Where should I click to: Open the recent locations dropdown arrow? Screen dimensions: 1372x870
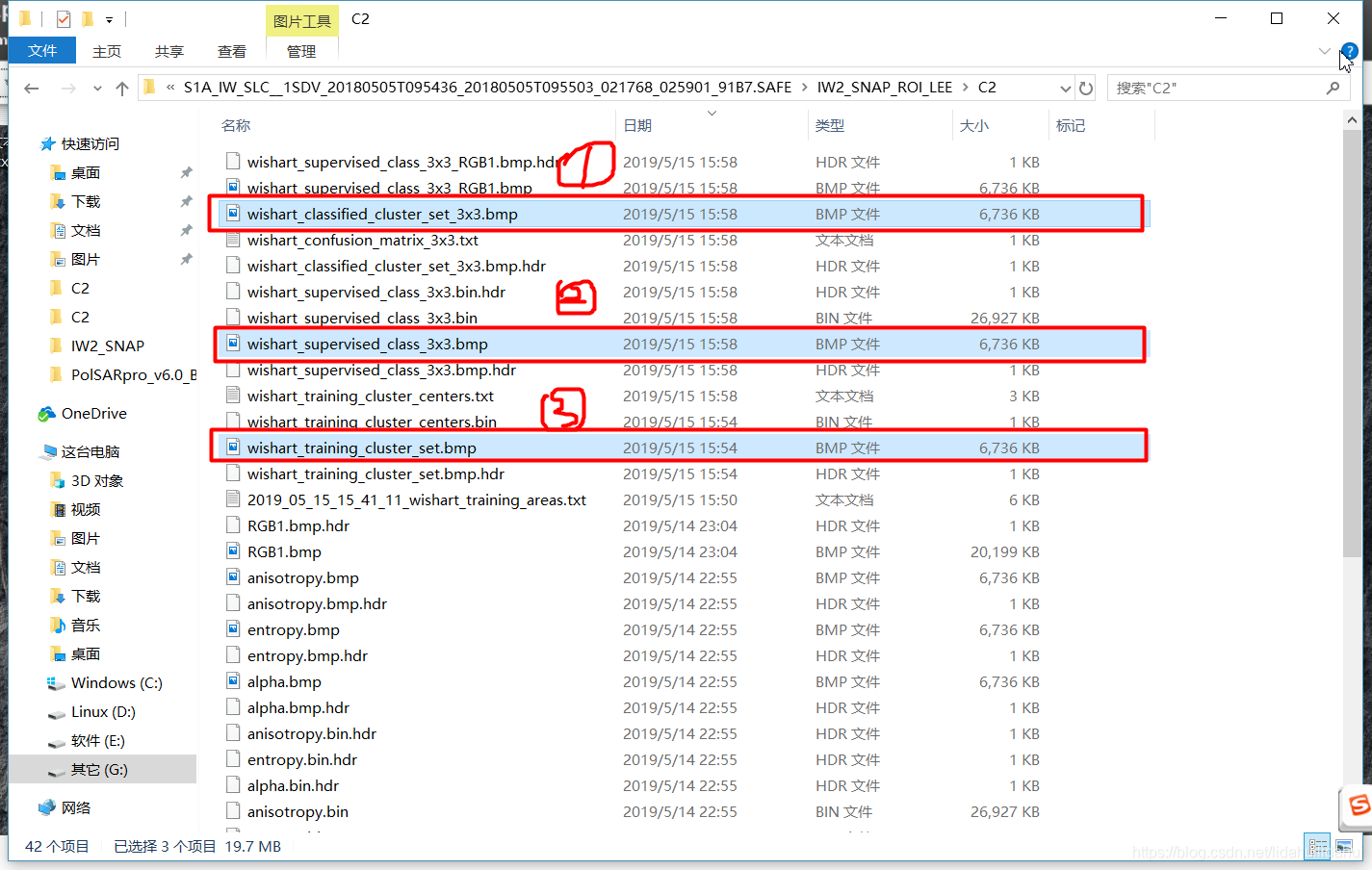point(97,89)
